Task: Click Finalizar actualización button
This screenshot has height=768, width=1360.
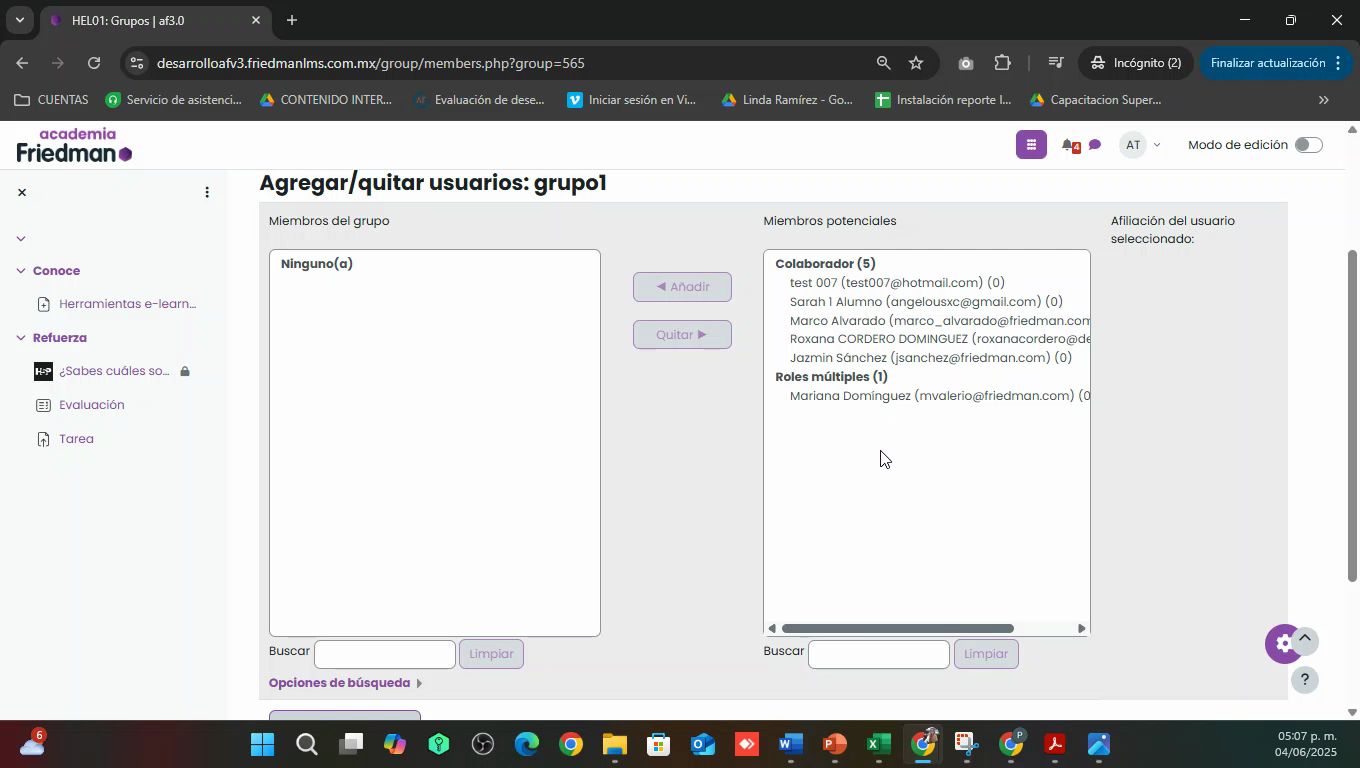Action: 1277,63
